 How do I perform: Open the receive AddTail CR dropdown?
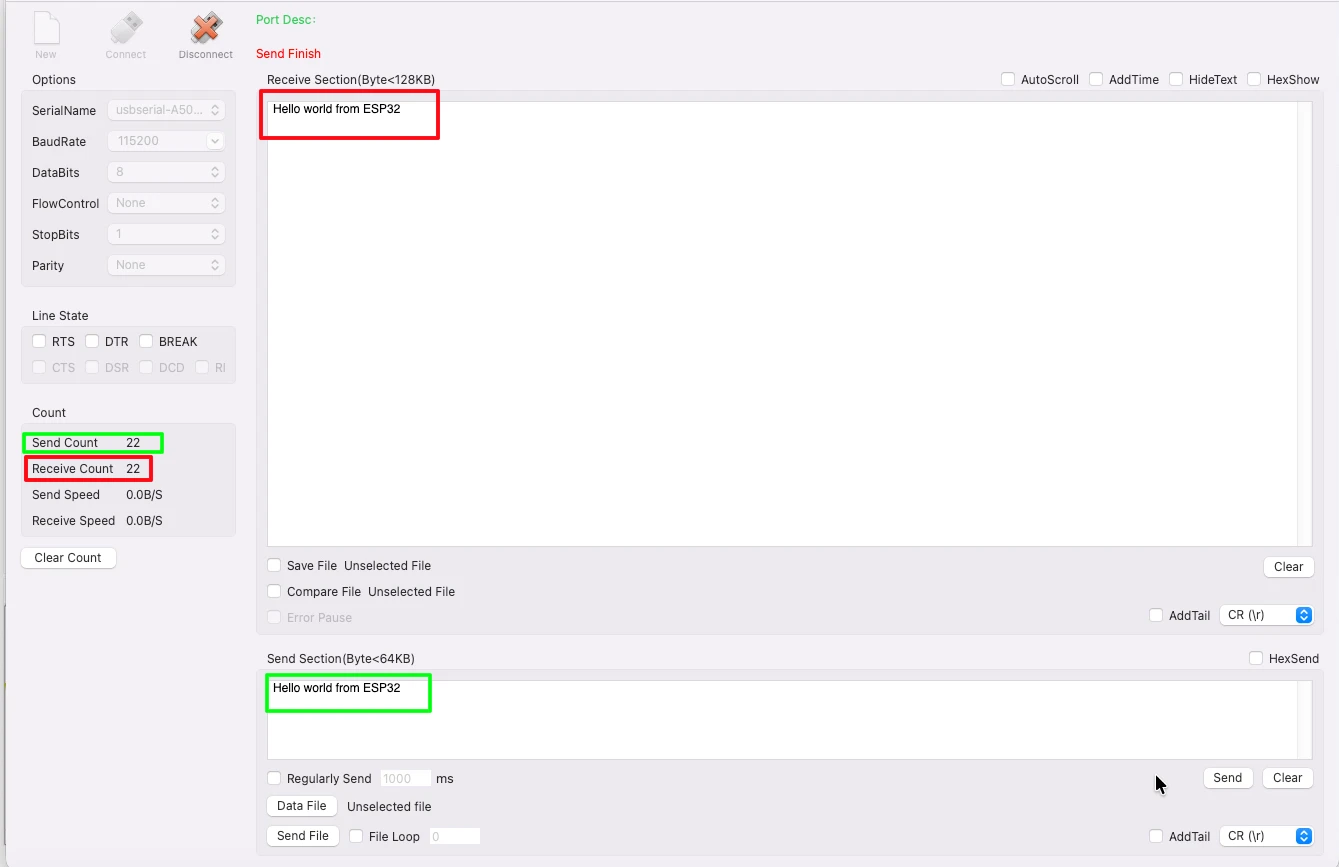click(x=1266, y=615)
